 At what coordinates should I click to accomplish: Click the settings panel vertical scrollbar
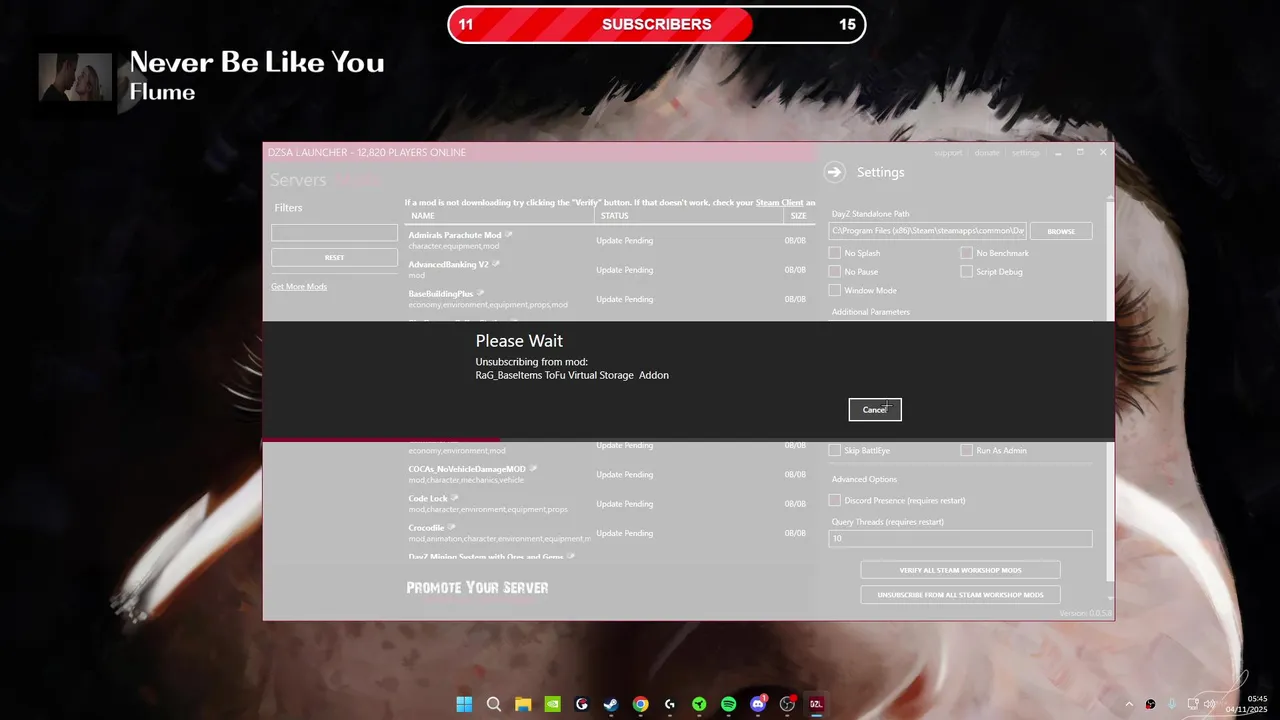[1109, 390]
